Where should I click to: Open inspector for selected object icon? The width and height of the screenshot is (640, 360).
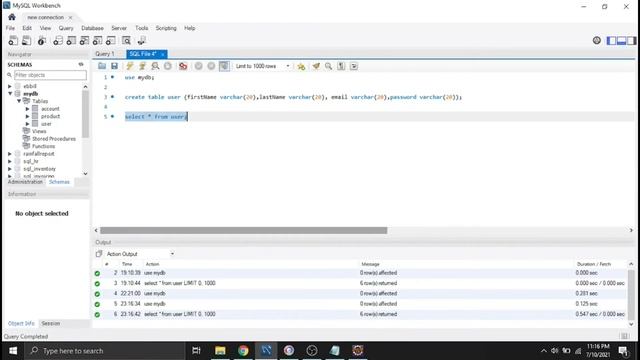pyautogui.click(x=42, y=40)
